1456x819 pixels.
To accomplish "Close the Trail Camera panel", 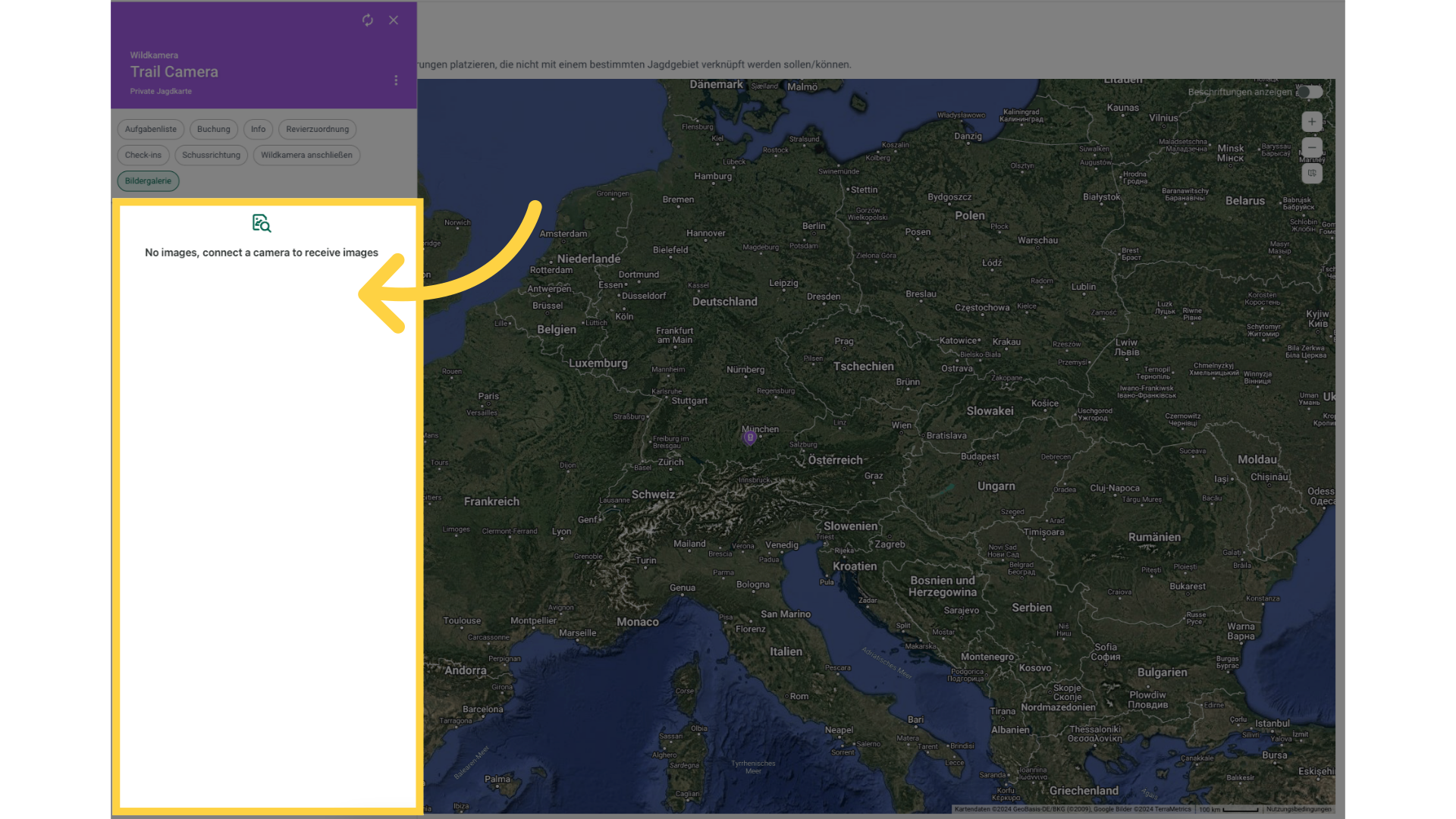I will 394,20.
